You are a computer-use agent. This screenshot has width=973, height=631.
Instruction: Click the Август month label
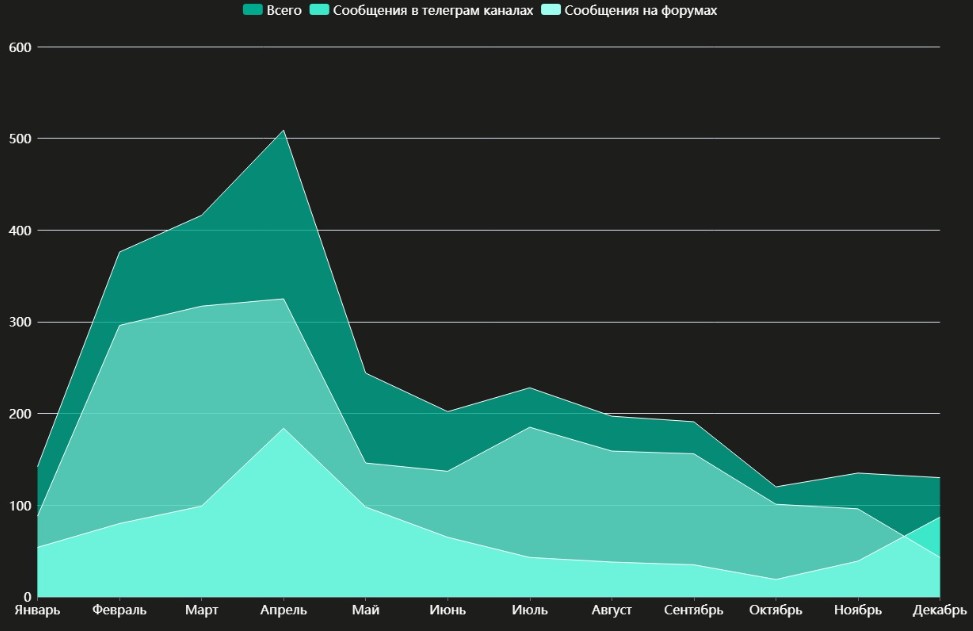pyautogui.click(x=611, y=610)
